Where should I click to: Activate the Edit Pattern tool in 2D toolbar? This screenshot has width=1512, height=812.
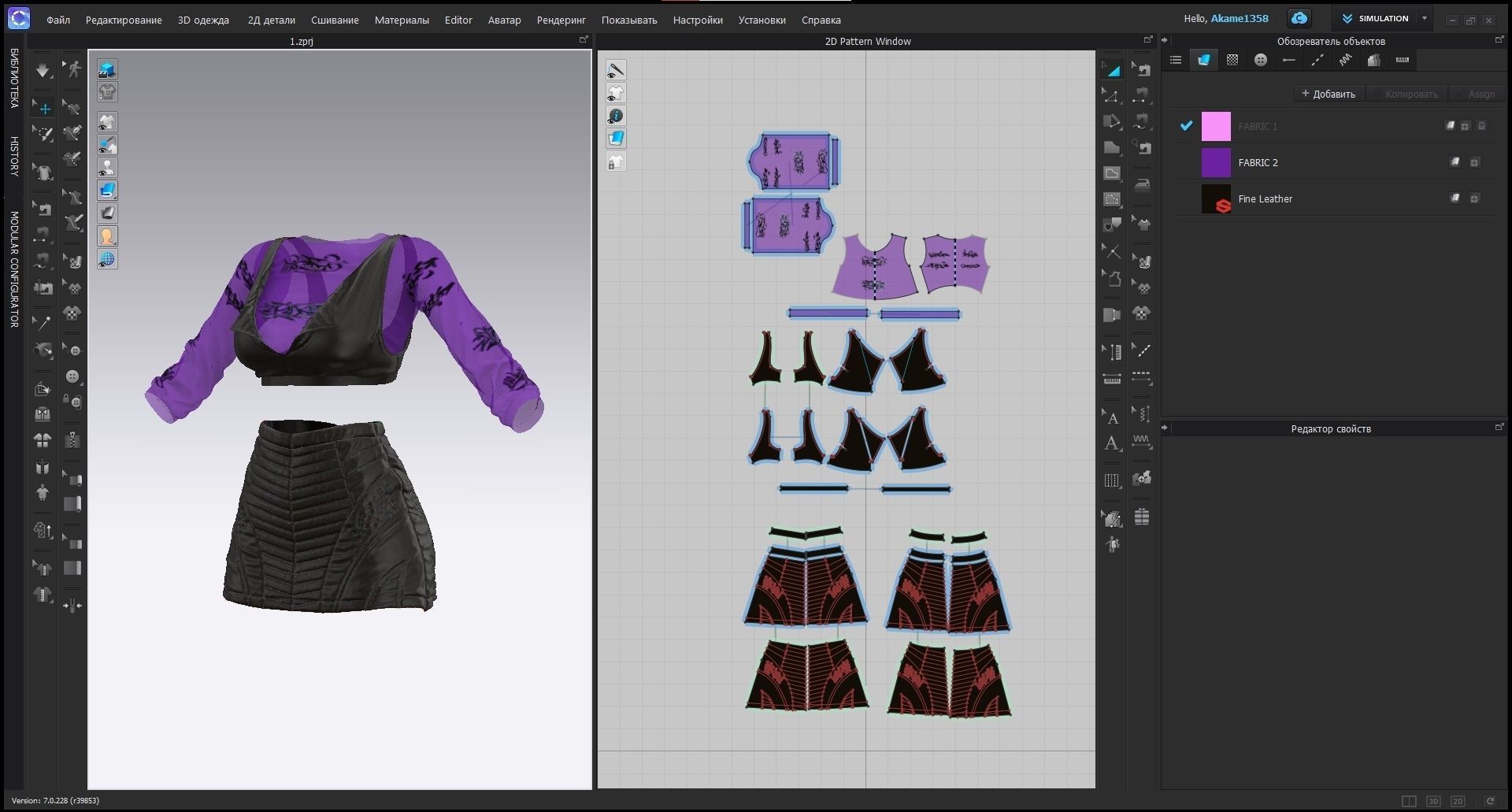click(1113, 95)
